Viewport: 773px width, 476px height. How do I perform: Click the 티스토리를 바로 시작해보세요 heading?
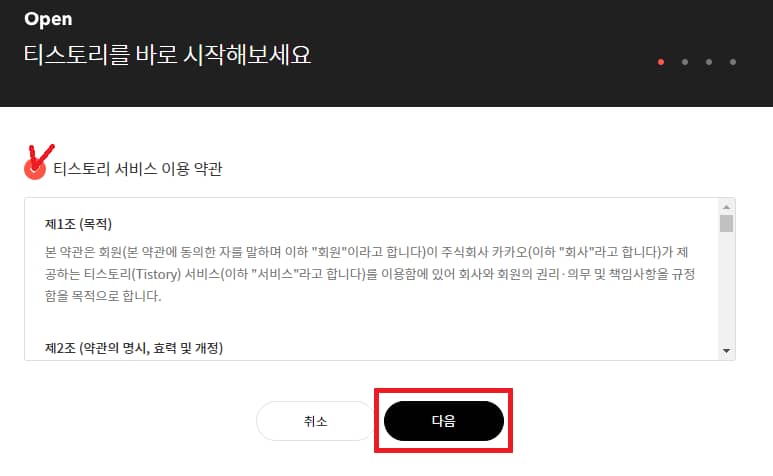[168, 54]
